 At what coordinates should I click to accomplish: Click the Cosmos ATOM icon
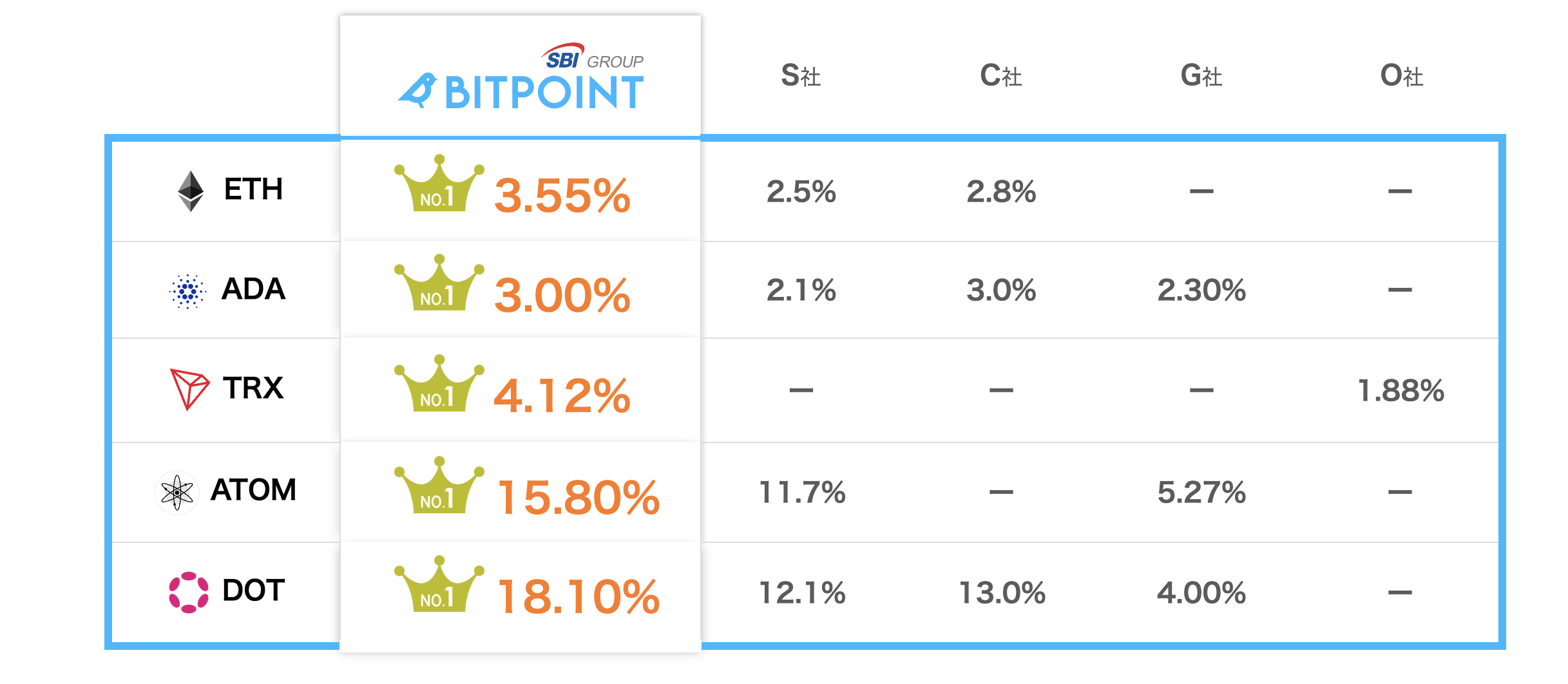177,493
